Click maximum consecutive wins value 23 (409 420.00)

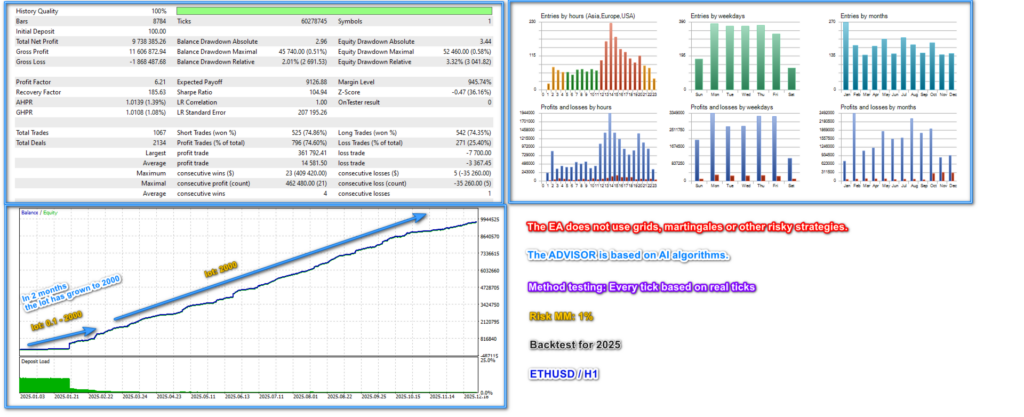tap(307, 173)
